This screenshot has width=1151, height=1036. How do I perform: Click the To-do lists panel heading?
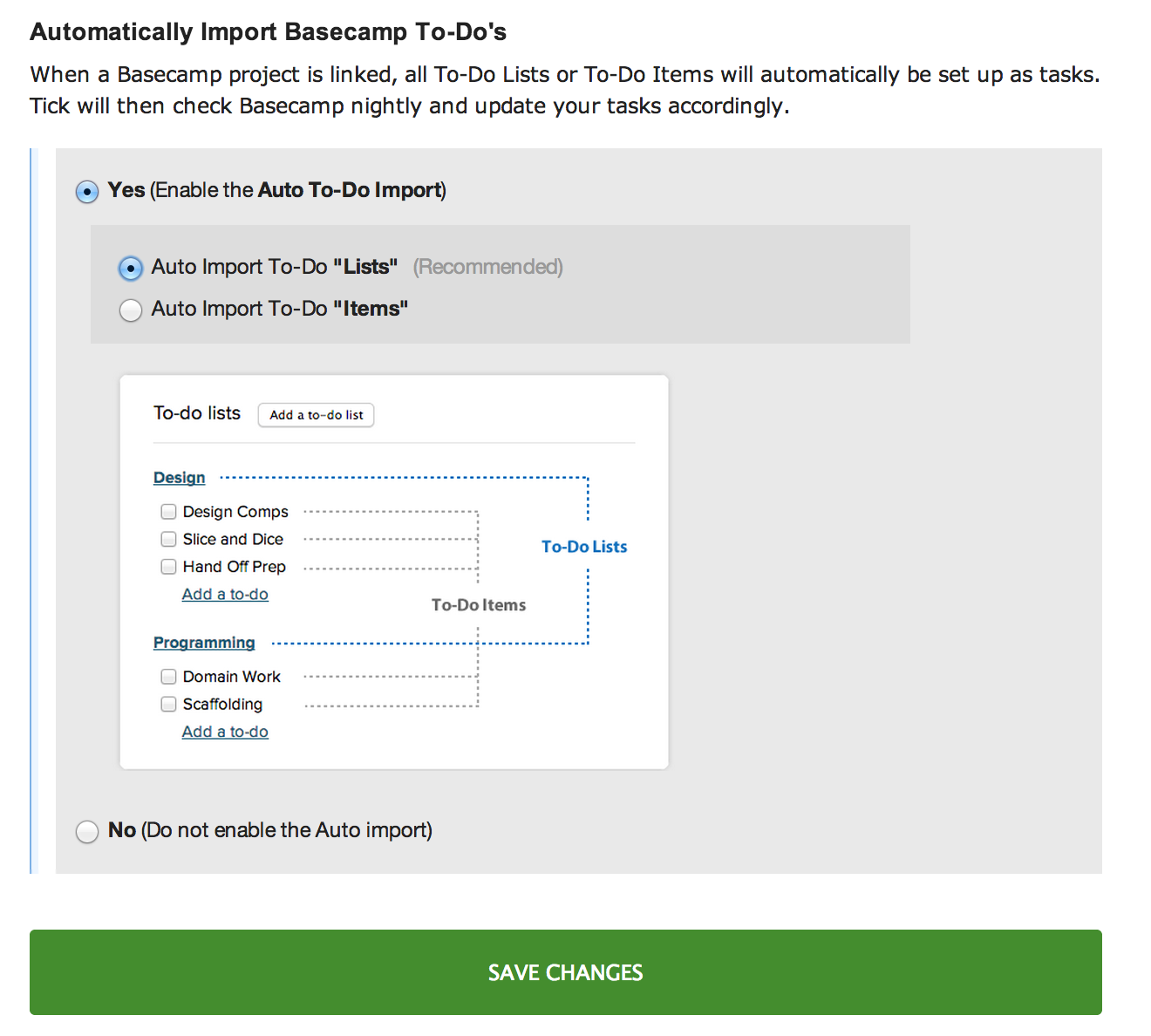click(197, 412)
